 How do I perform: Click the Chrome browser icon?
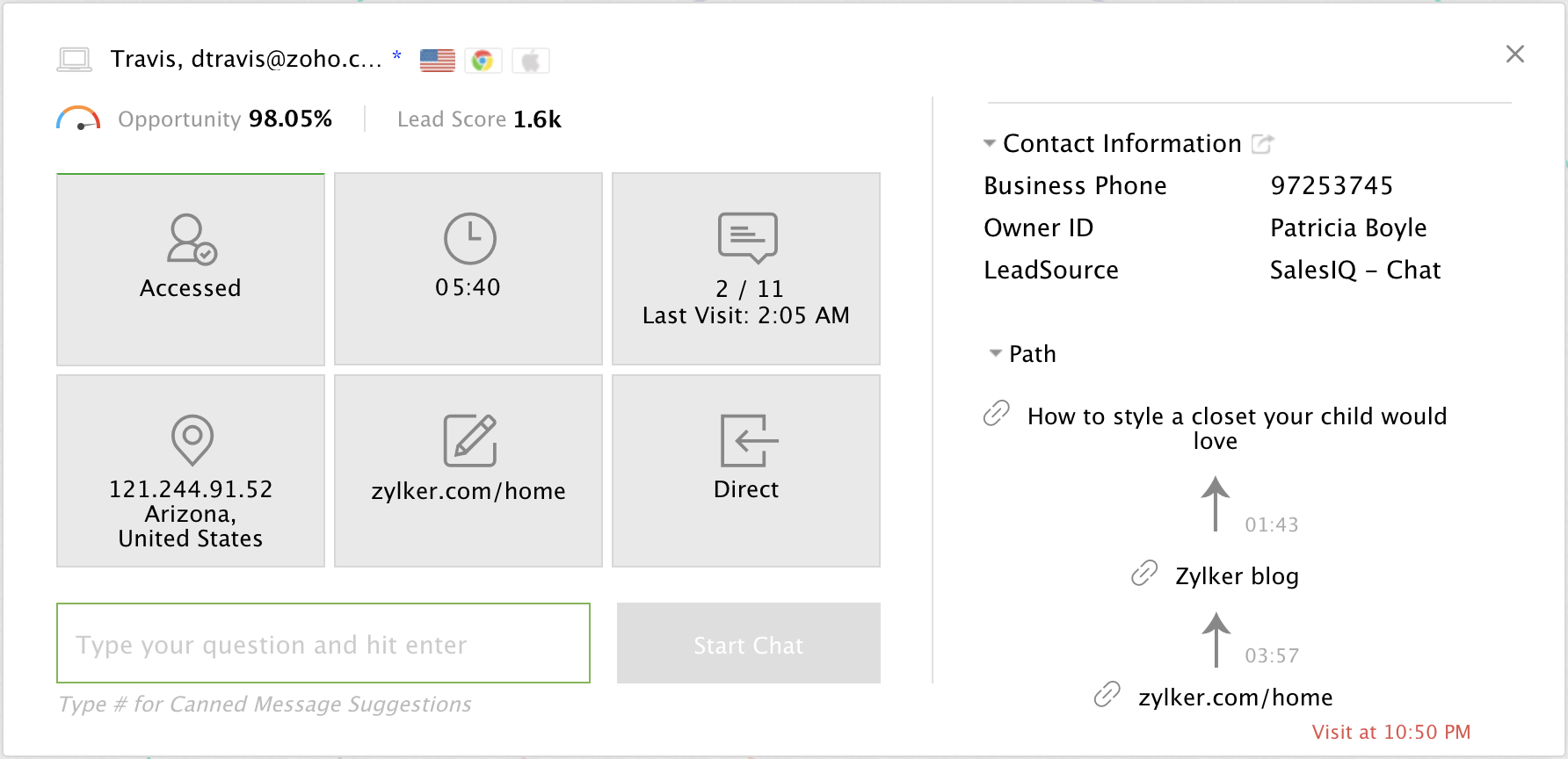click(483, 61)
